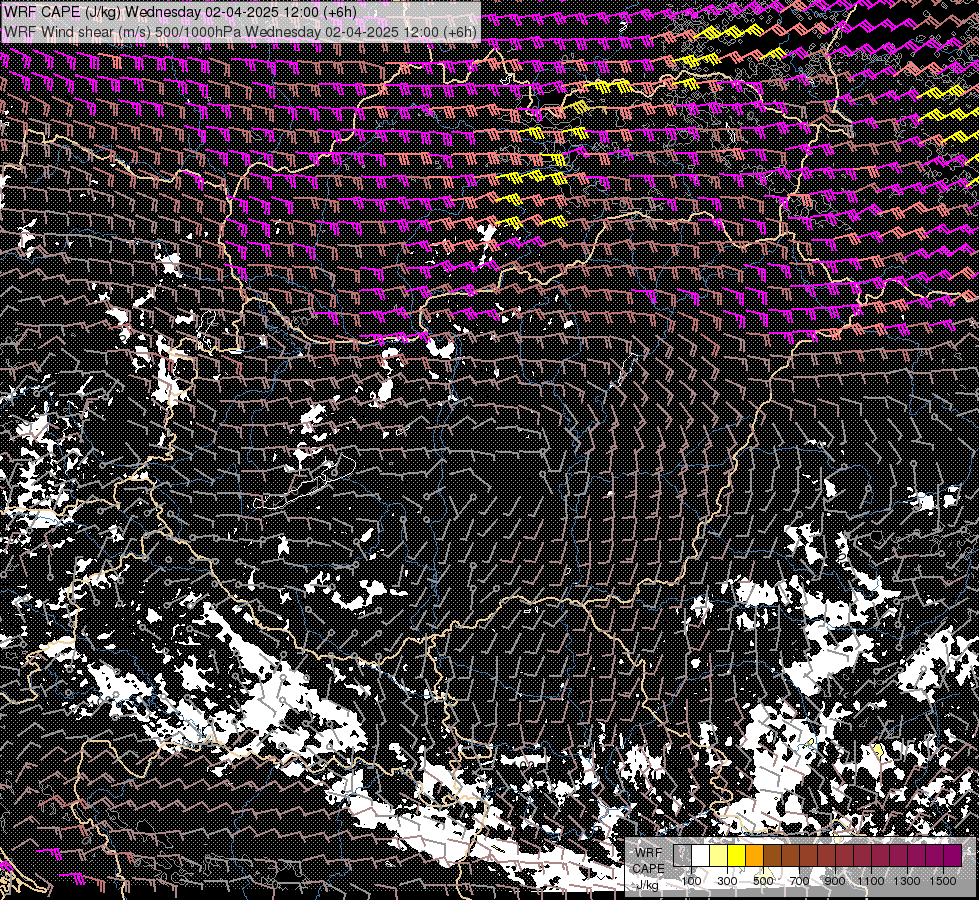Select the transparent first legend swatch
Viewport: 979px width, 900px height.
pos(682,855)
